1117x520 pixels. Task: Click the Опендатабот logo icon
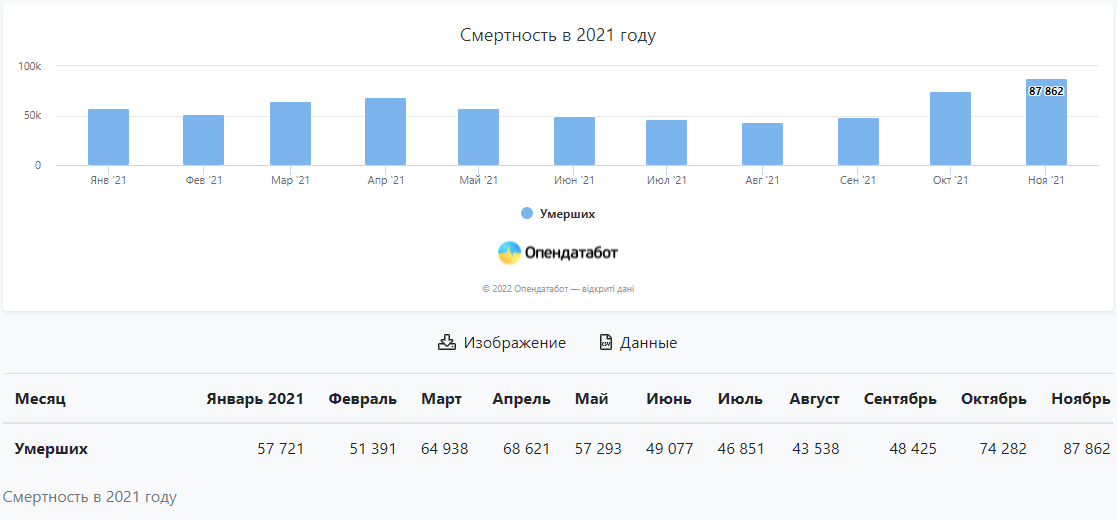point(510,253)
